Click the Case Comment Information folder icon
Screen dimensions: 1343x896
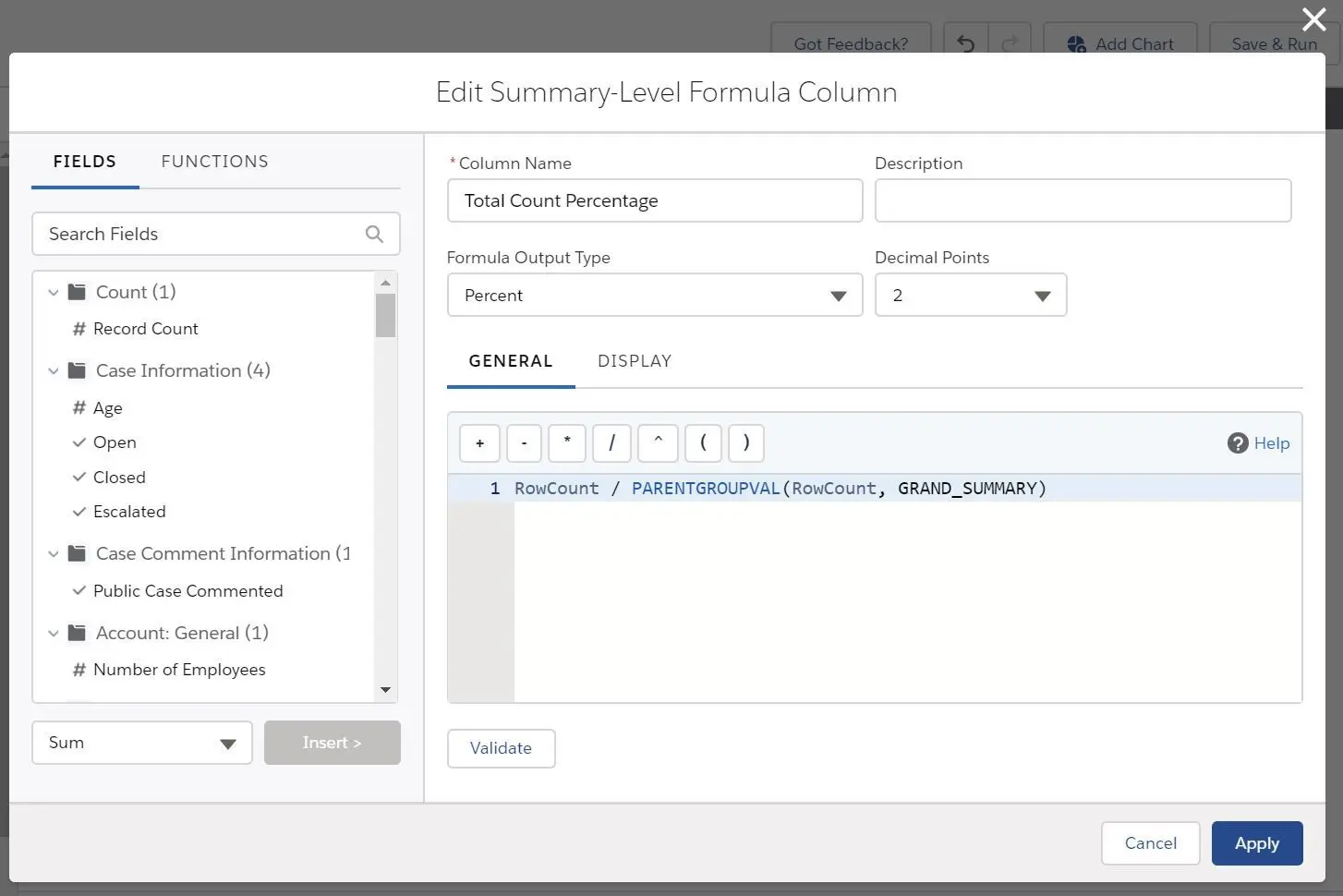78,553
